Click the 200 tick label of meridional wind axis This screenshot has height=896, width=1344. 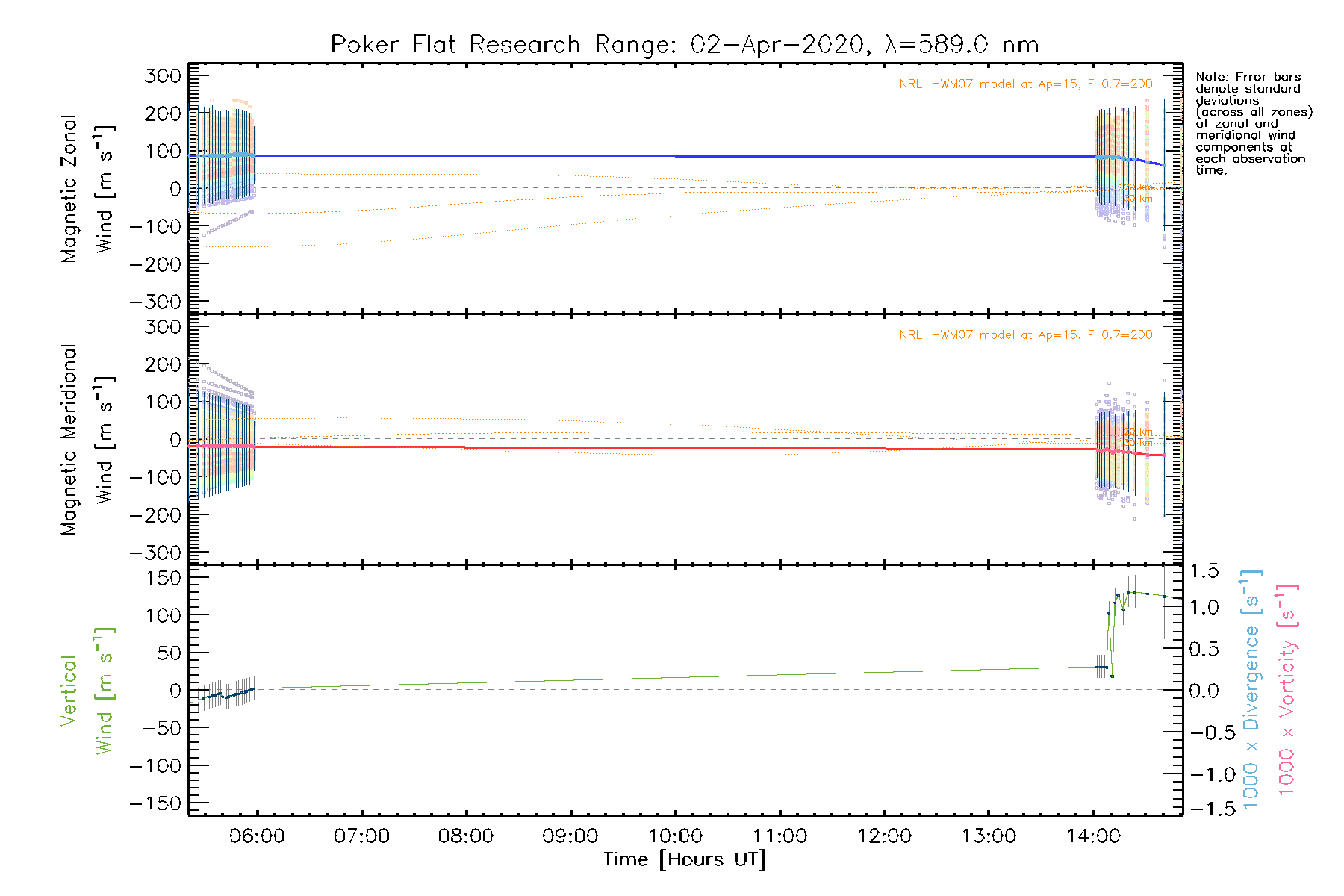(164, 365)
